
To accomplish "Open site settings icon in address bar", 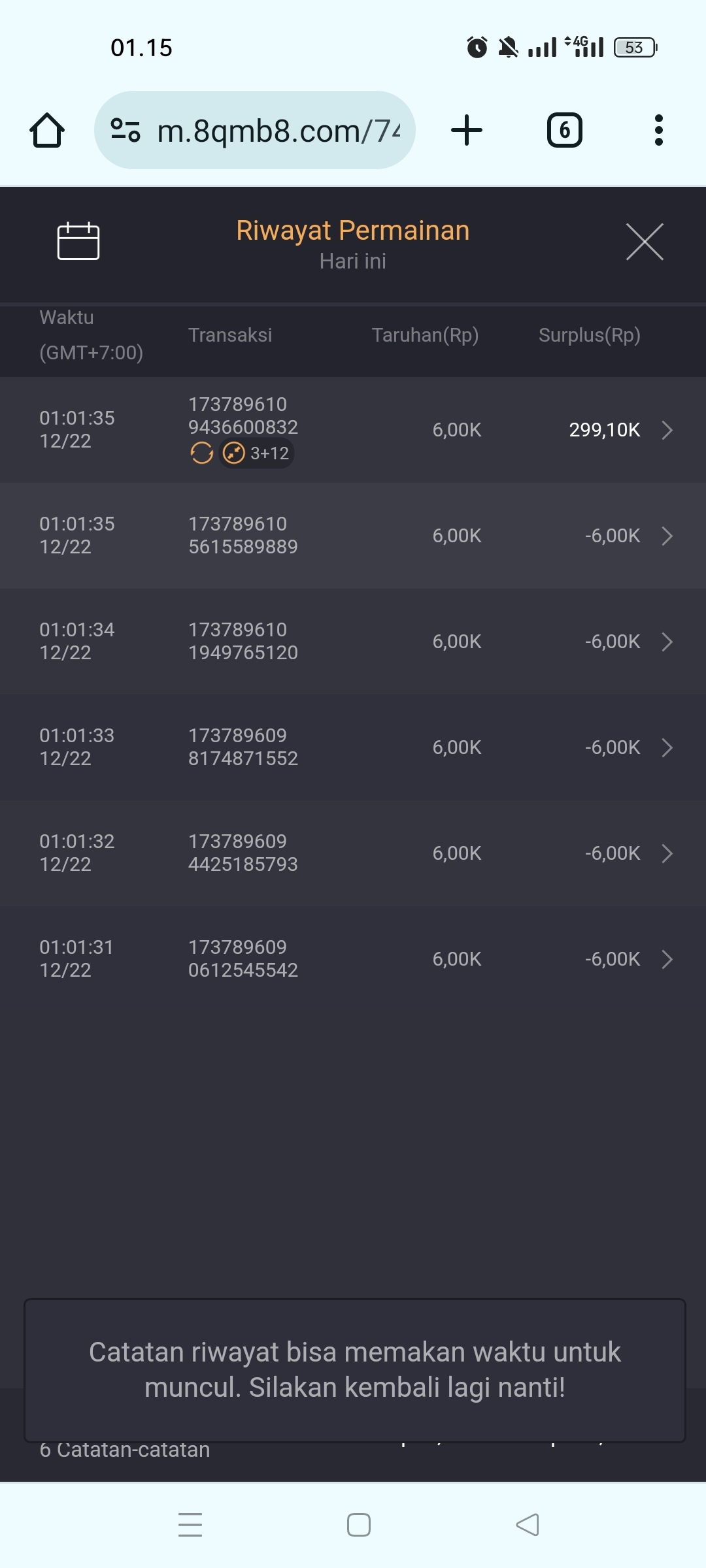I will [126, 130].
